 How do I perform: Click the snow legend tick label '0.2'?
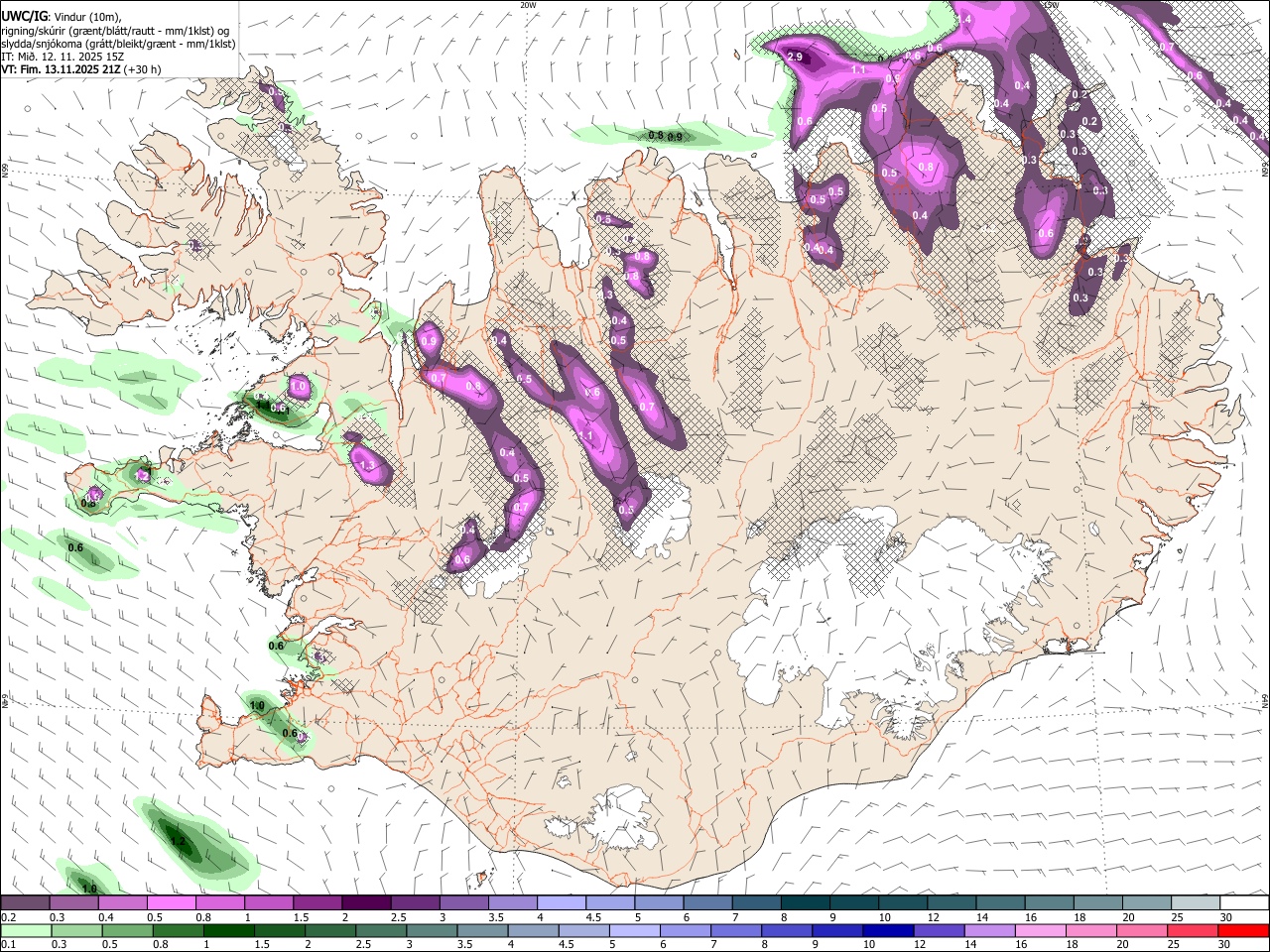9,917
